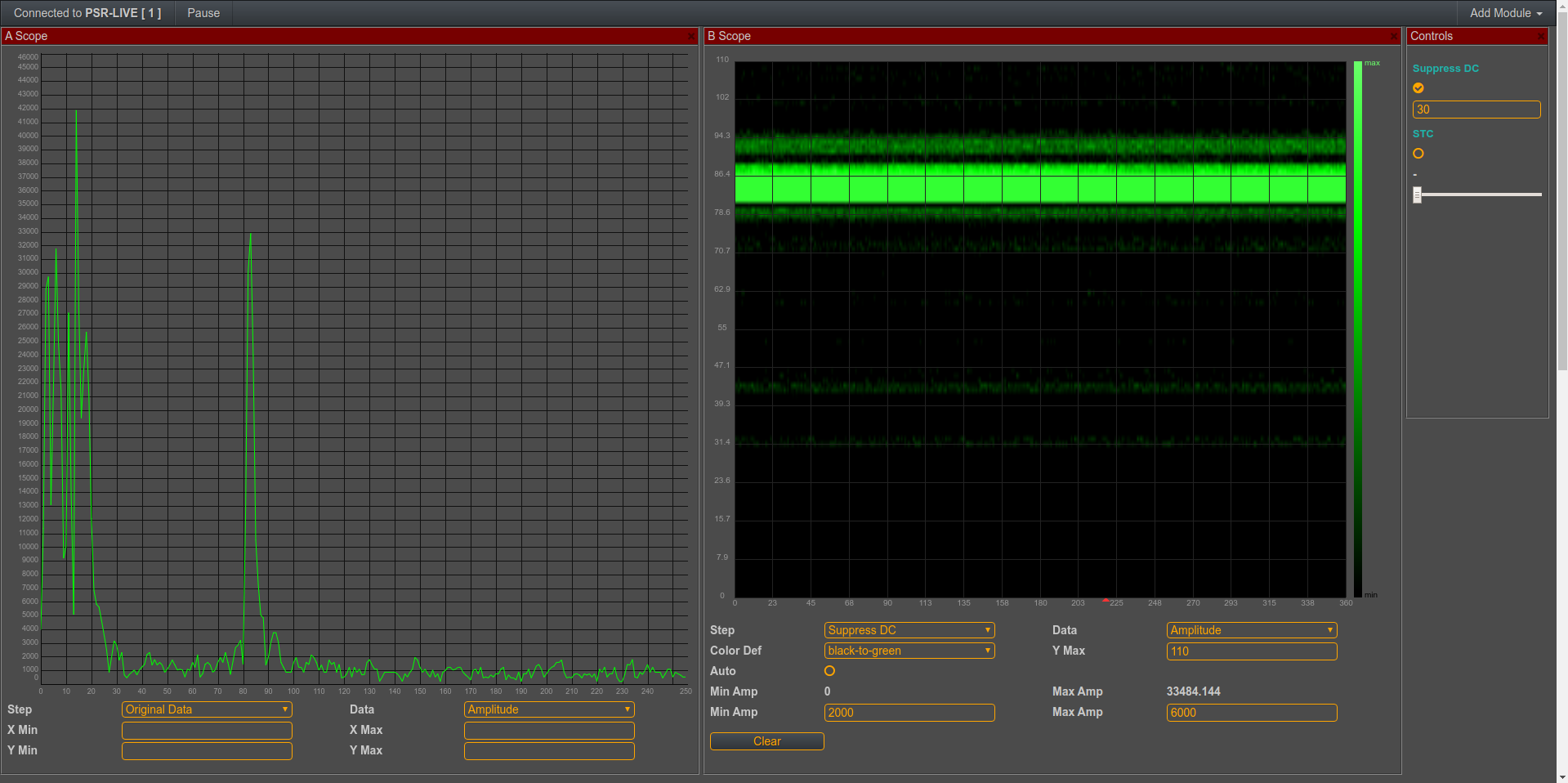
Task: Open the Add Module menu
Action: coord(1505,13)
